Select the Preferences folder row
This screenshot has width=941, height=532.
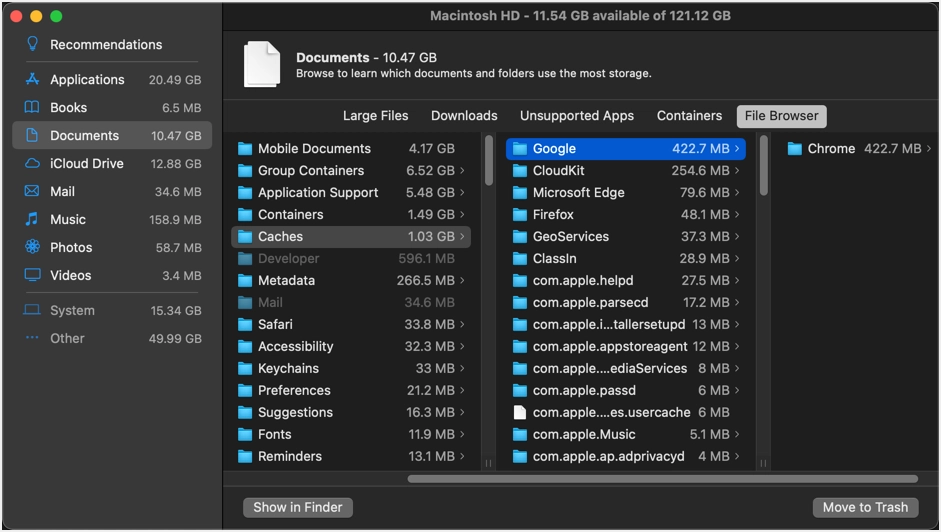[351, 390]
